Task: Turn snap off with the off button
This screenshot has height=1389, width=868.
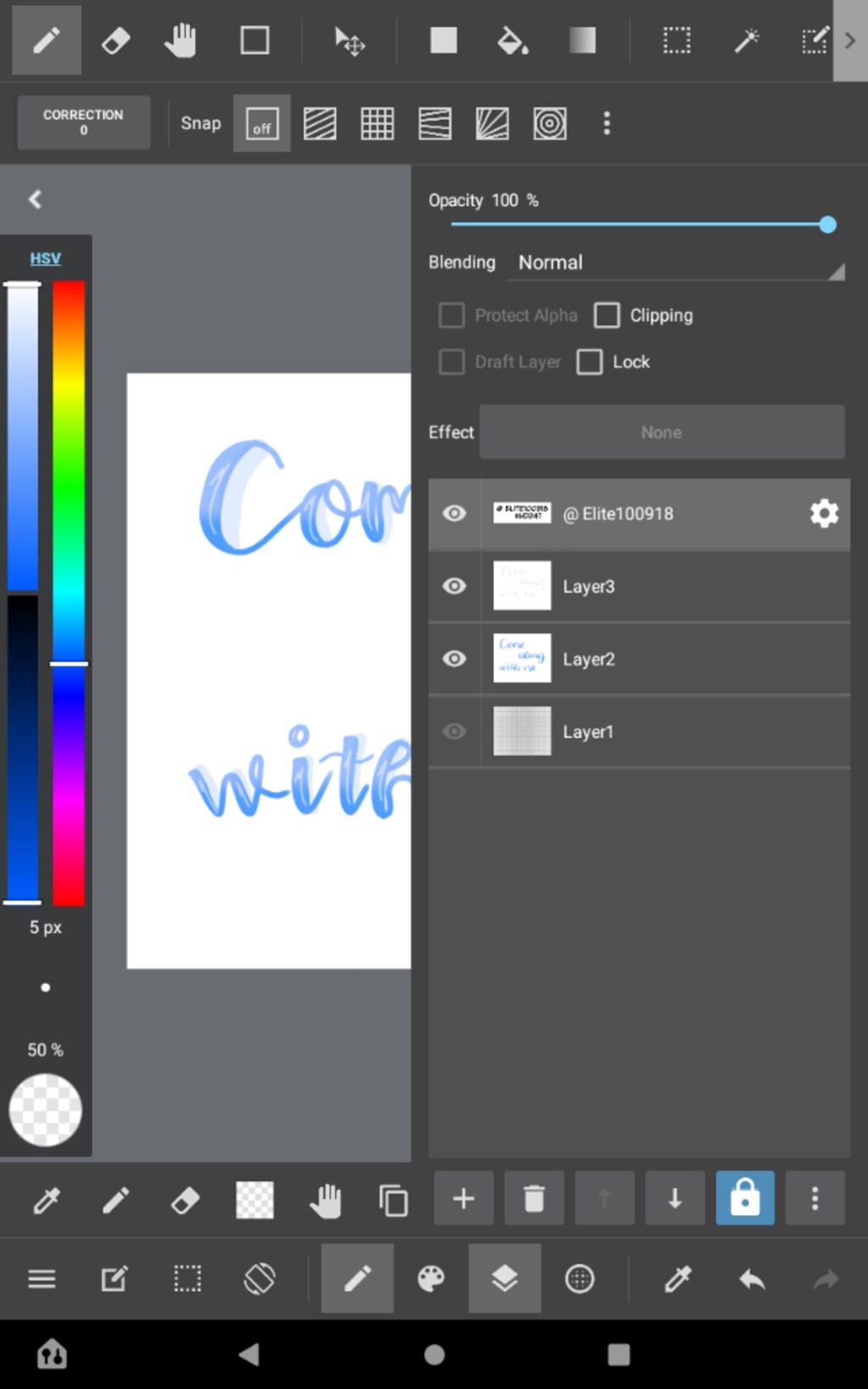Action: coord(262,124)
